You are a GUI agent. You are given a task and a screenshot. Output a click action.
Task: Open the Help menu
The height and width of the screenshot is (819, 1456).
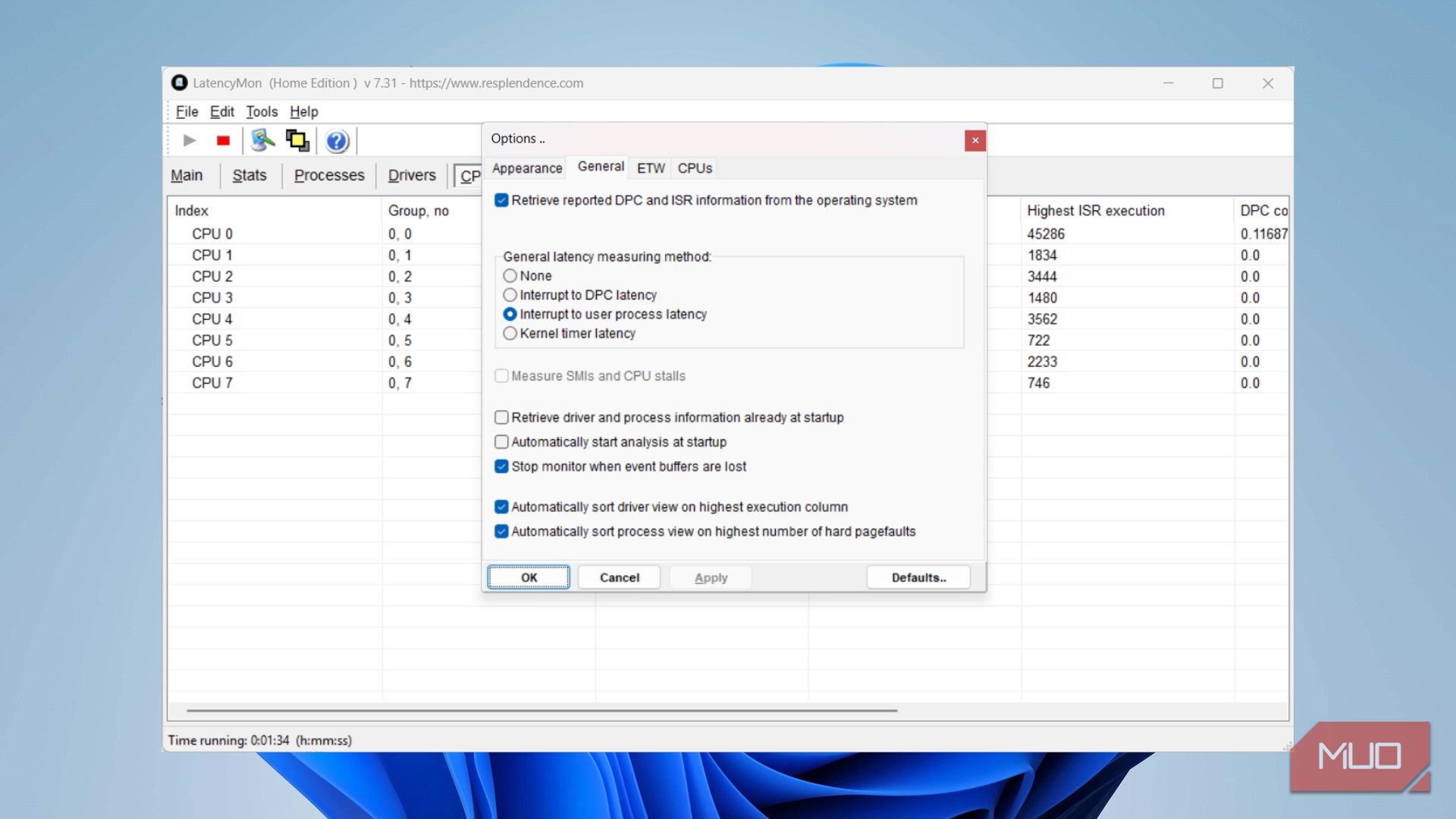(303, 111)
